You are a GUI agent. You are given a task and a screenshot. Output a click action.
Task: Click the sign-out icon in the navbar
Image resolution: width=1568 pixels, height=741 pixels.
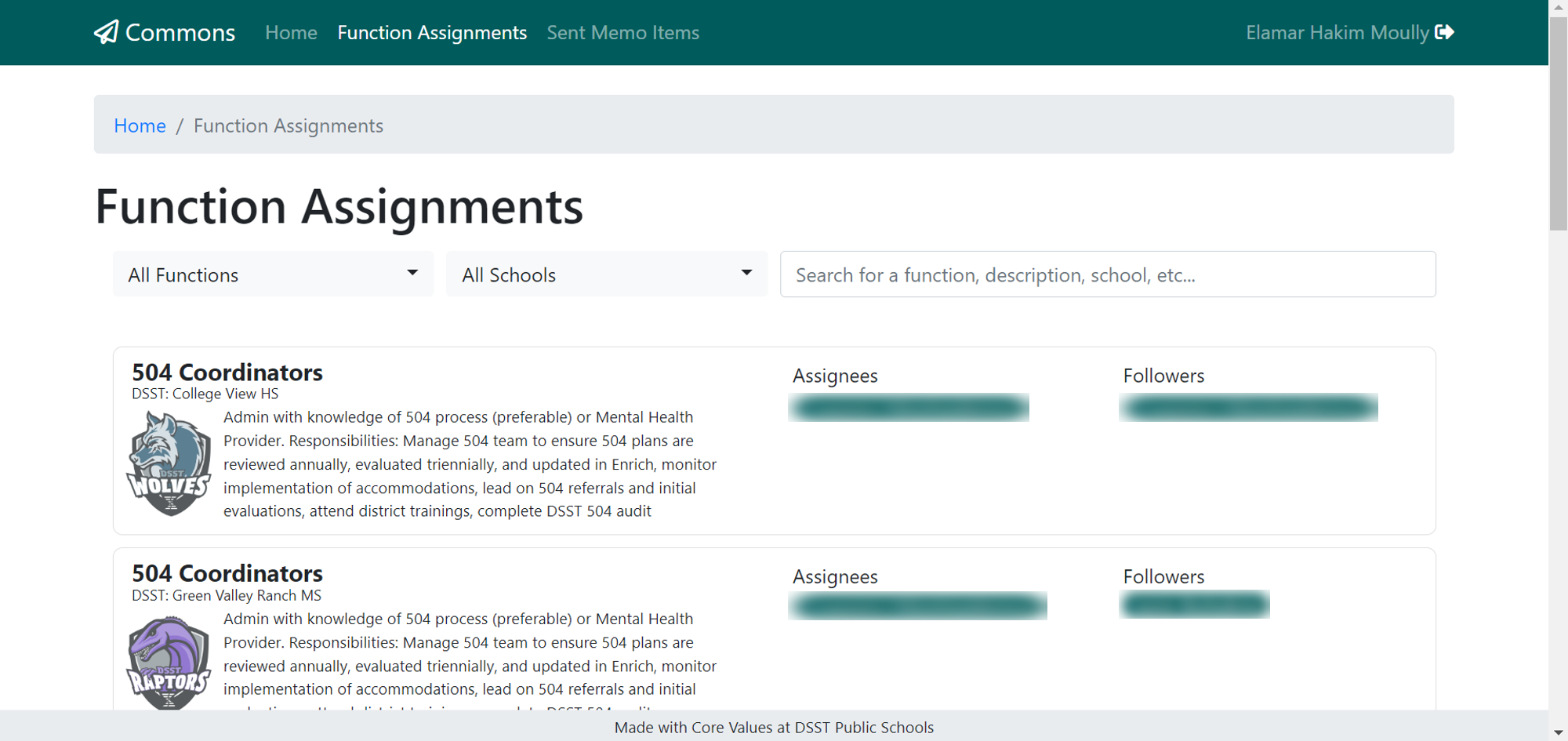(x=1446, y=32)
